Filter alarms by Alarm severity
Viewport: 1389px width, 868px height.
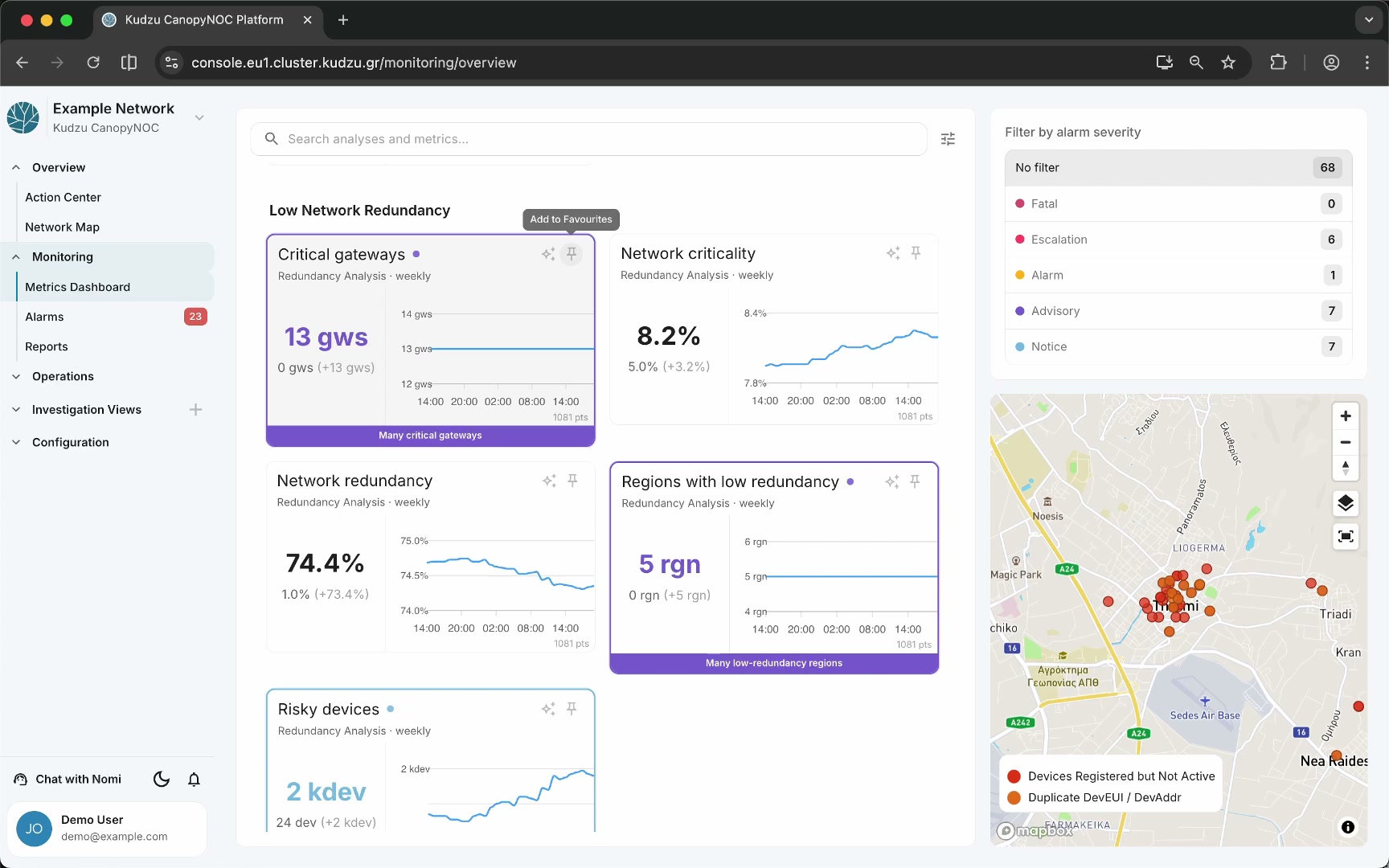(1178, 275)
